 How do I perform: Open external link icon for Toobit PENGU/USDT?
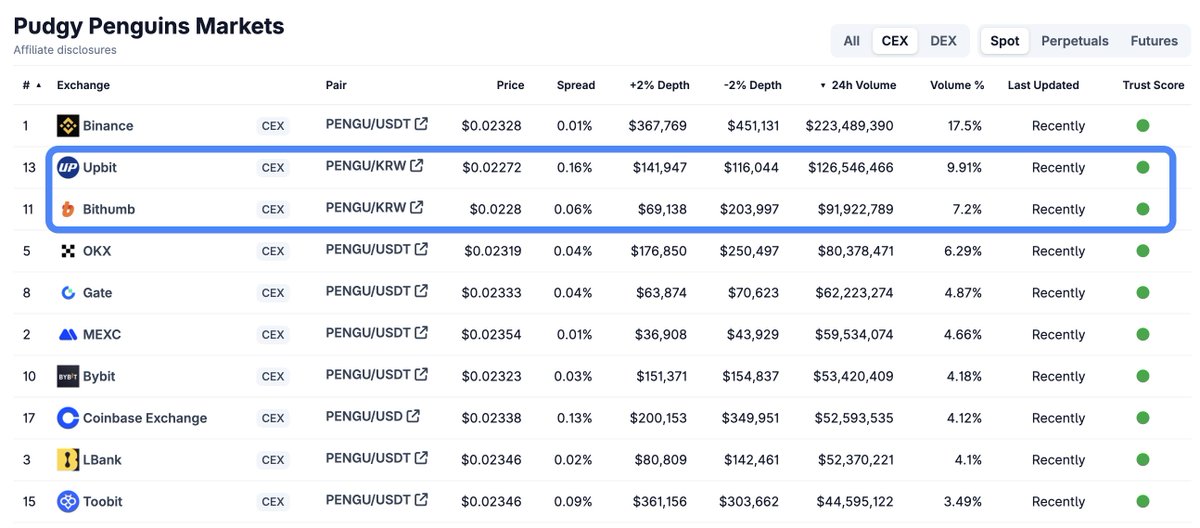click(421, 499)
